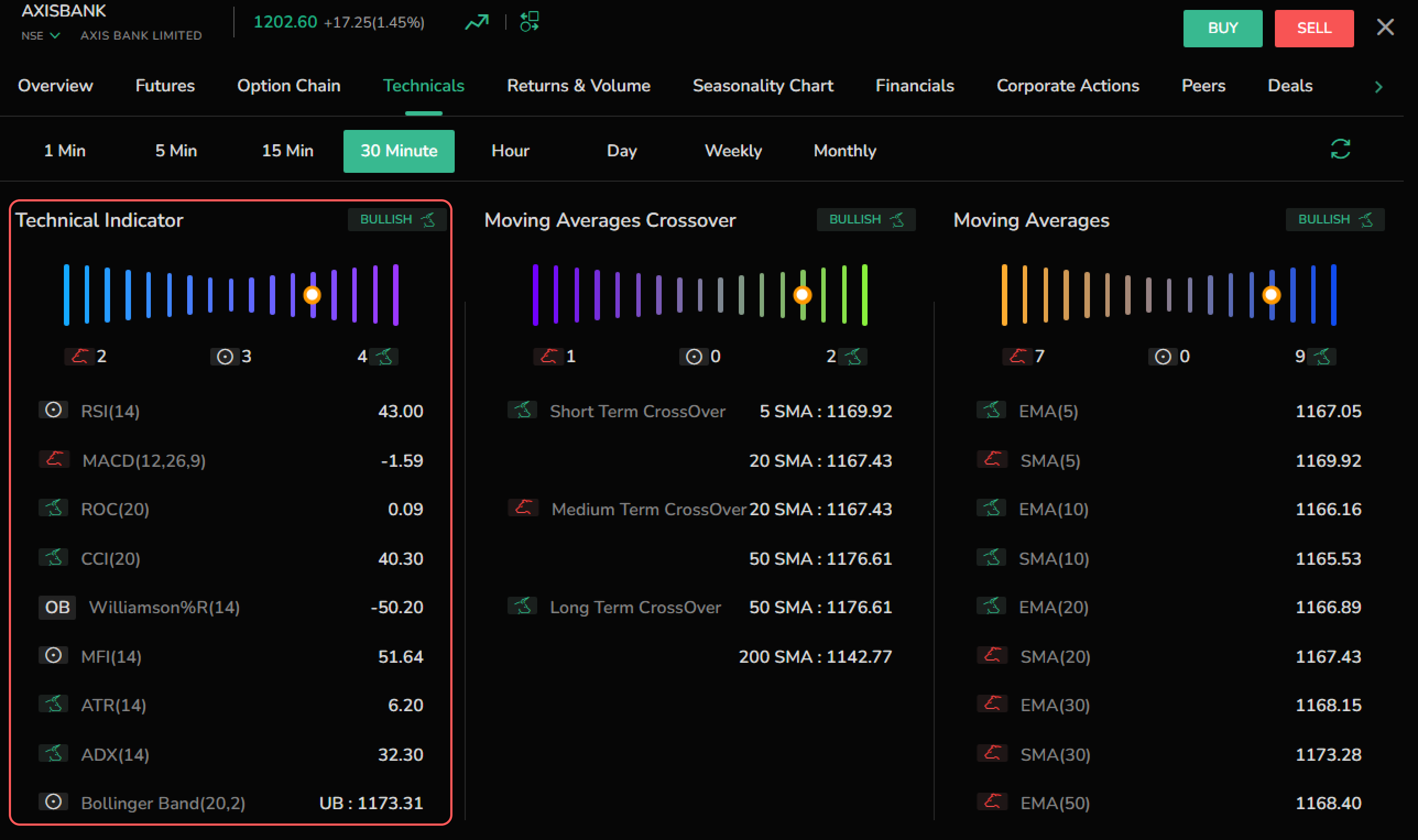Viewport: 1418px width, 840px height.
Task: Open the price trend chart icon
Action: (477, 22)
